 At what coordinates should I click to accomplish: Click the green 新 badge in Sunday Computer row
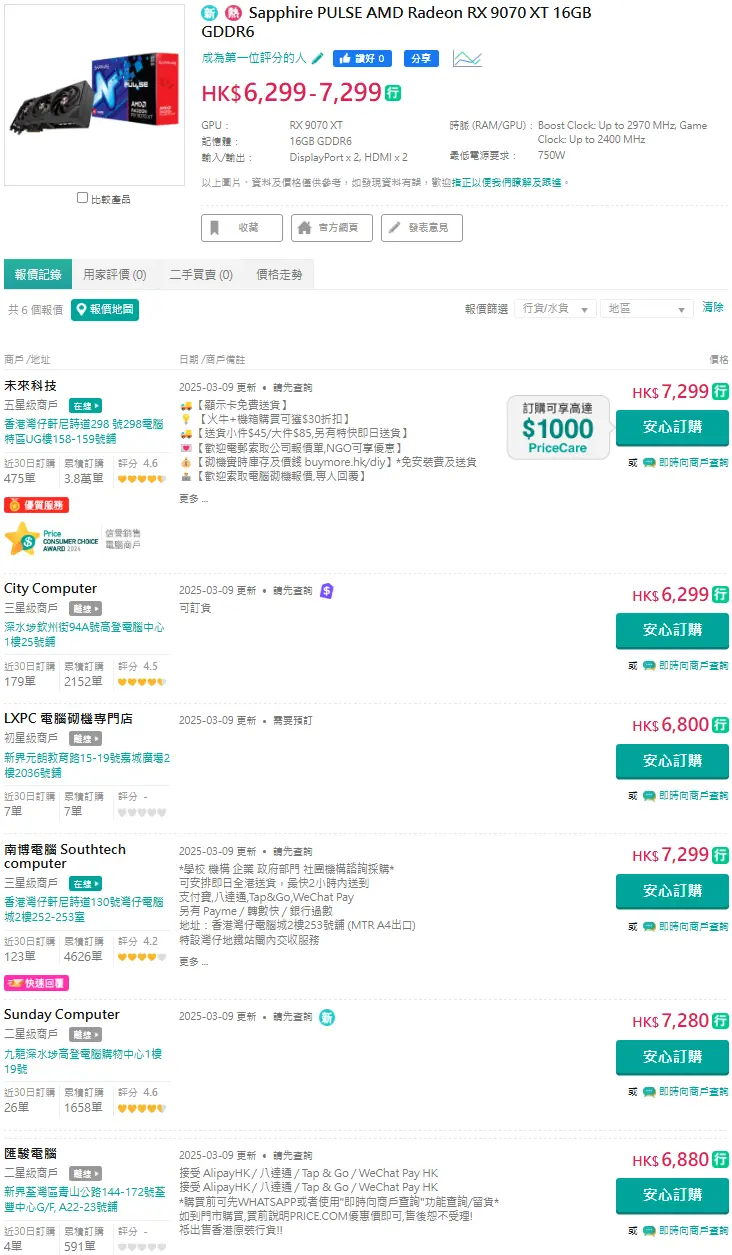tap(327, 1017)
